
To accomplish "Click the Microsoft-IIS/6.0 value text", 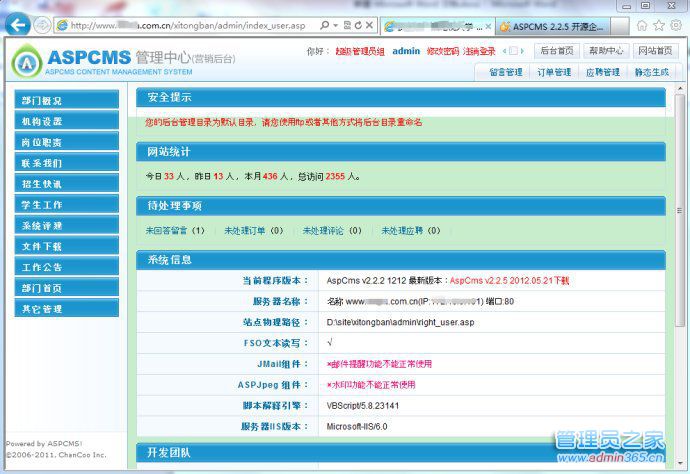I will tap(357, 426).
